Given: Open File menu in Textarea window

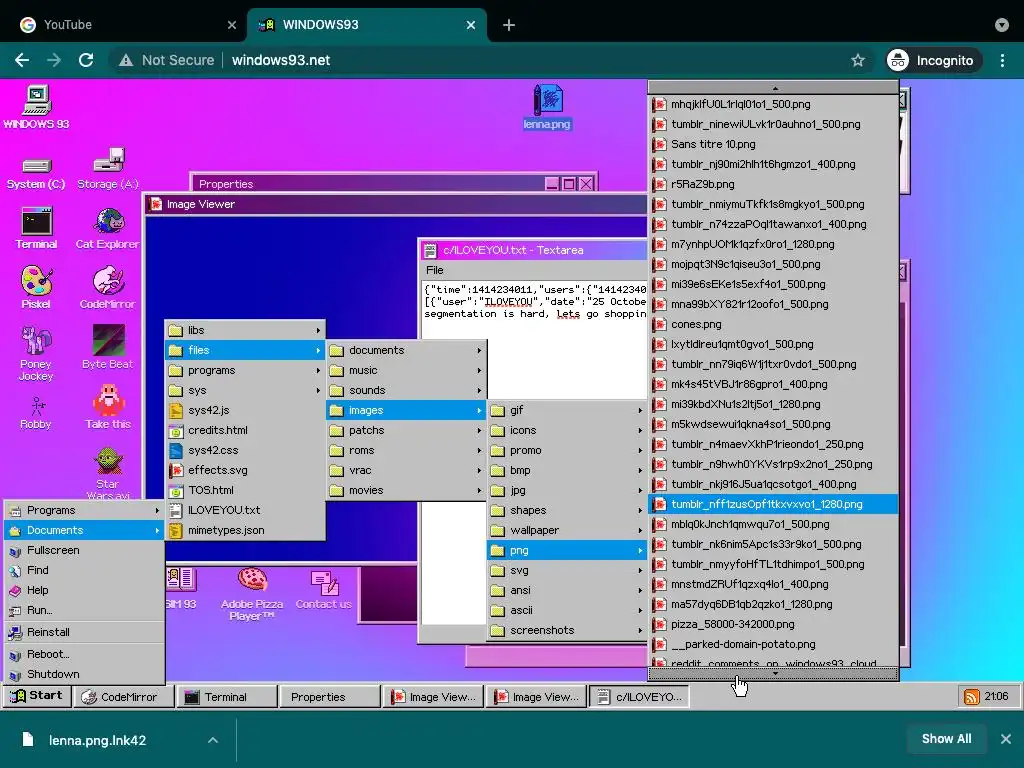Looking at the screenshot, I should (434, 270).
